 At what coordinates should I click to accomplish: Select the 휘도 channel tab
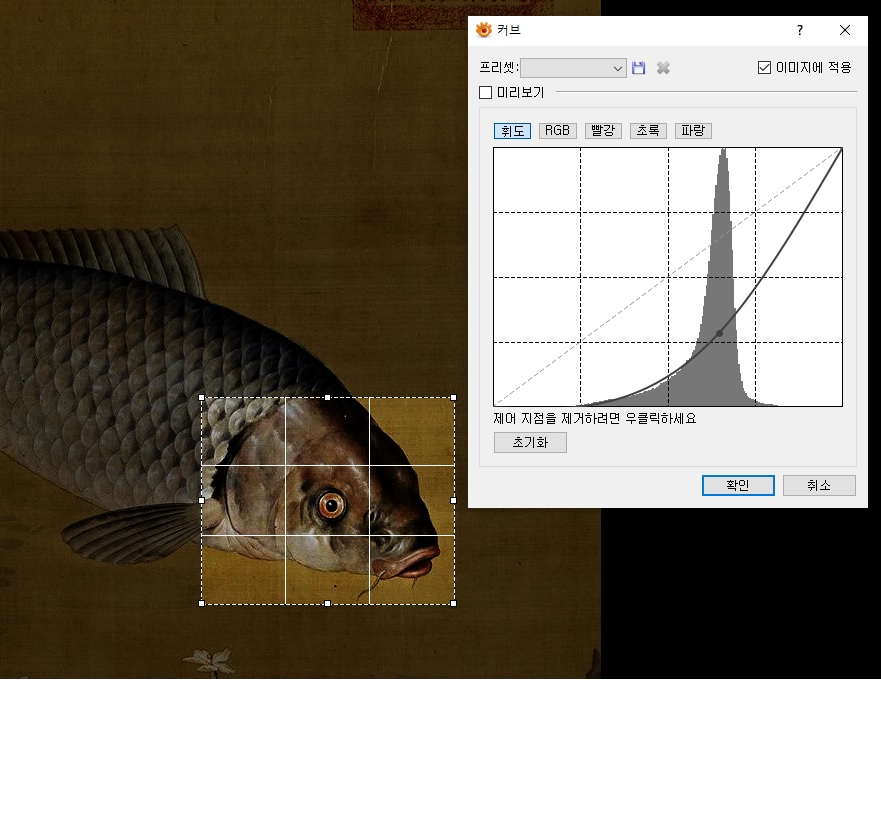tap(512, 131)
